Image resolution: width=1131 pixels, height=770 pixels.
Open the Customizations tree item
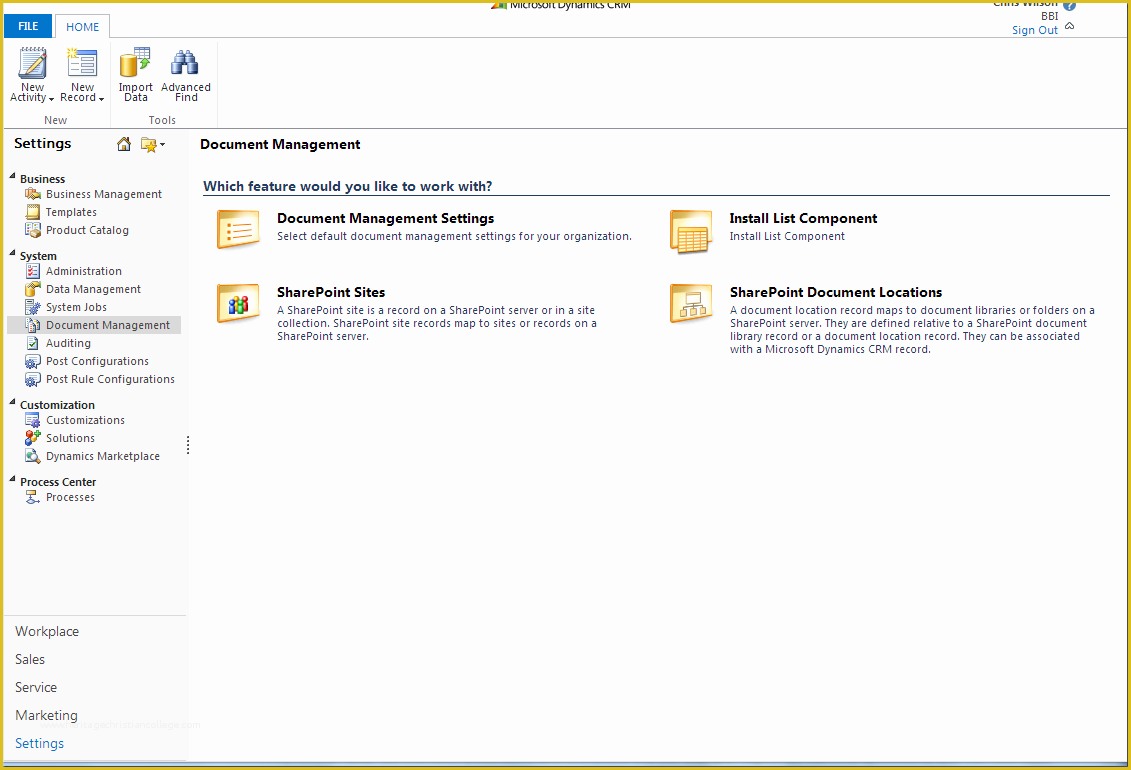[85, 420]
